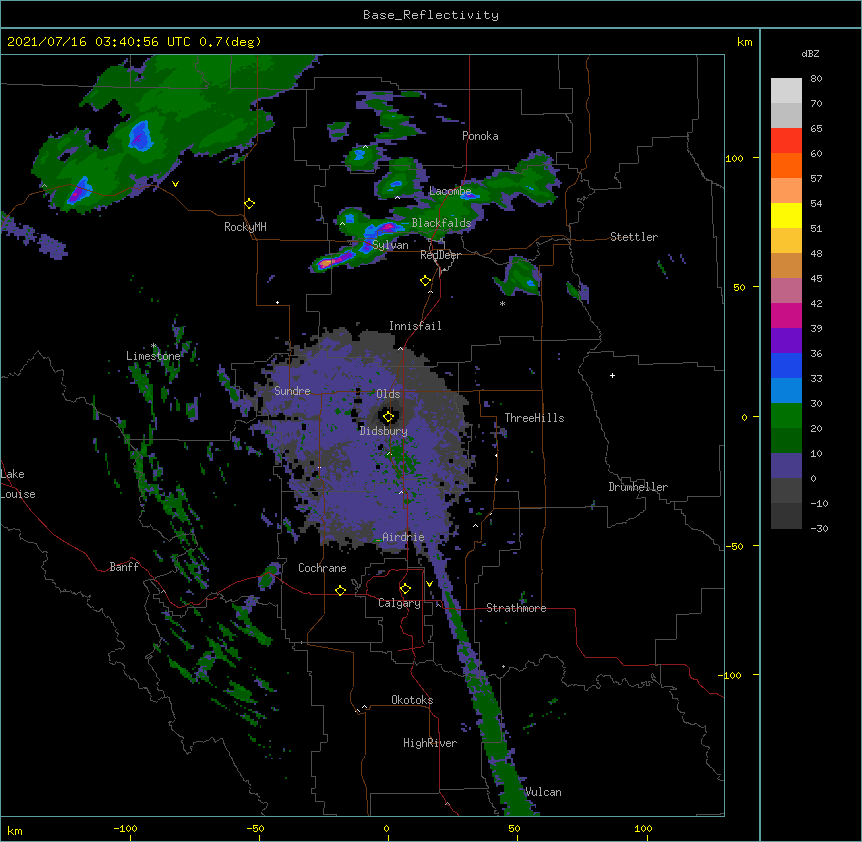Click the -50 tick on the right axis

pos(734,546)
